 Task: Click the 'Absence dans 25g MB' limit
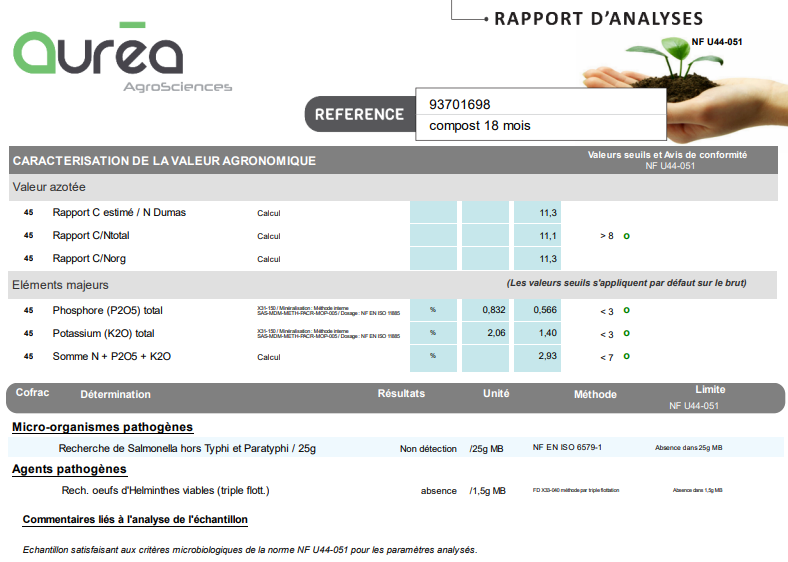688,447
